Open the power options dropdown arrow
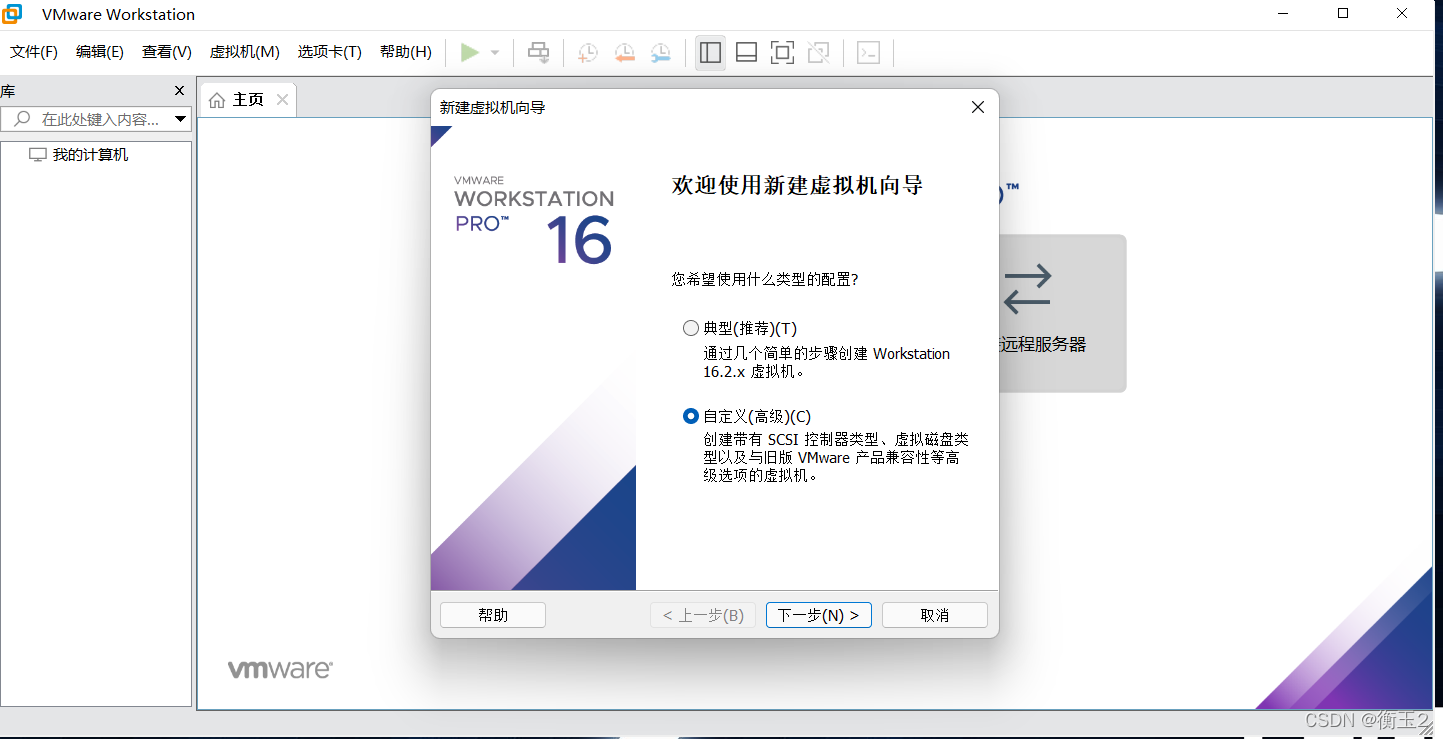 [x=495, y=53]
